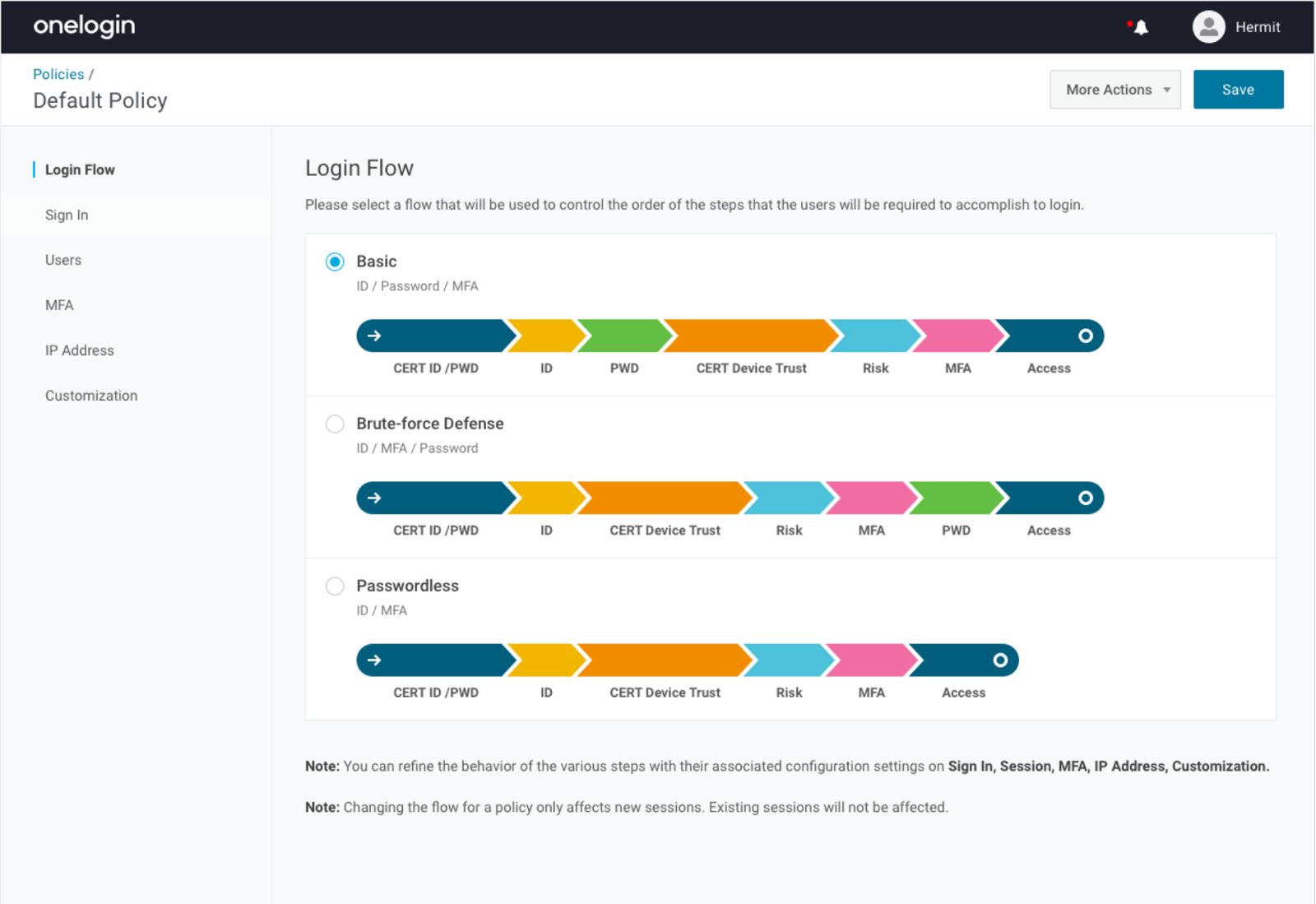
Task: Click the Passwordless flow Access end circle
Action: (x=999, y=660)
